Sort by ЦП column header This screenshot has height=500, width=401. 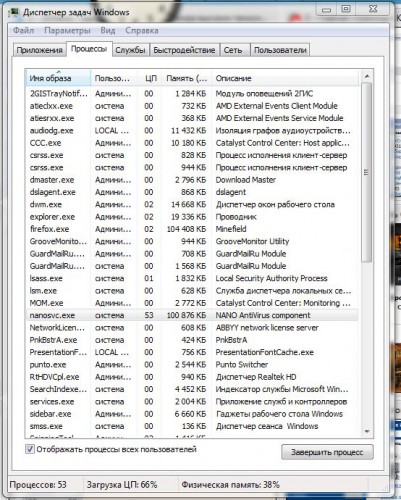[x=150, y=78]
